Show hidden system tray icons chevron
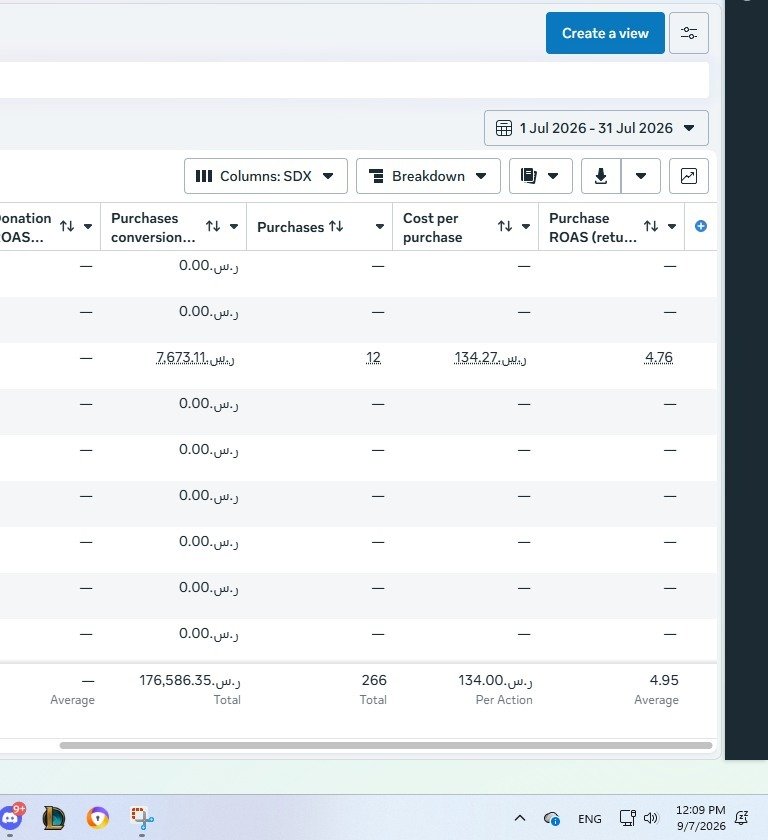This screenshot has height=840, width=768. point(519,818)
